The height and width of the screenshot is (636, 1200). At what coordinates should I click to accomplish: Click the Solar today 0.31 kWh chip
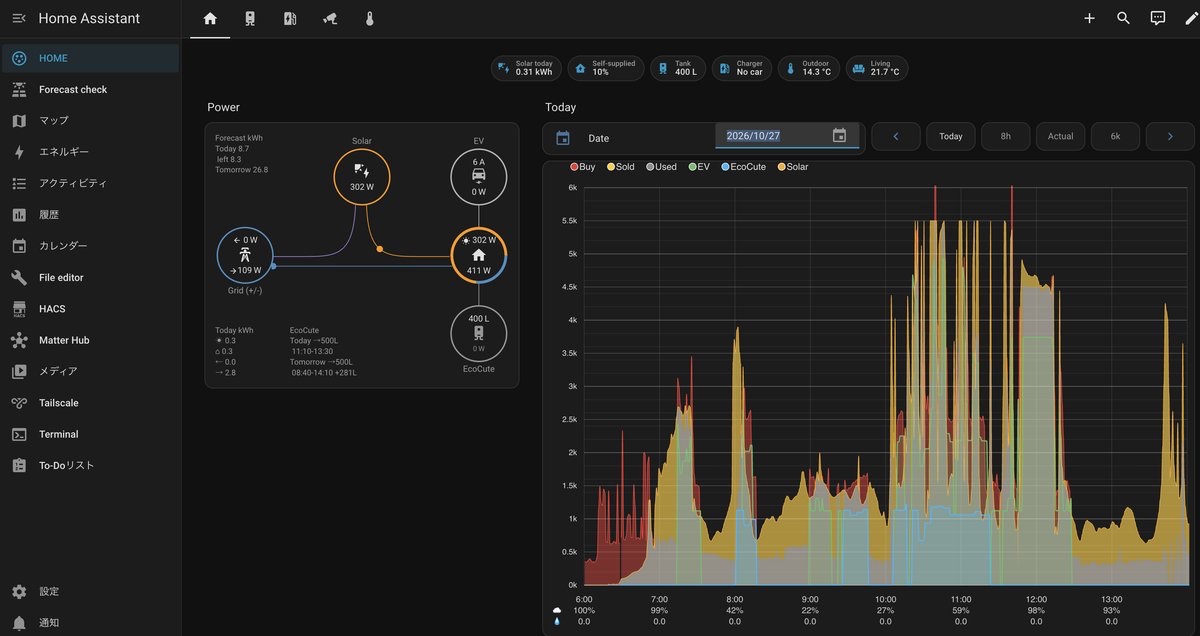526,68
